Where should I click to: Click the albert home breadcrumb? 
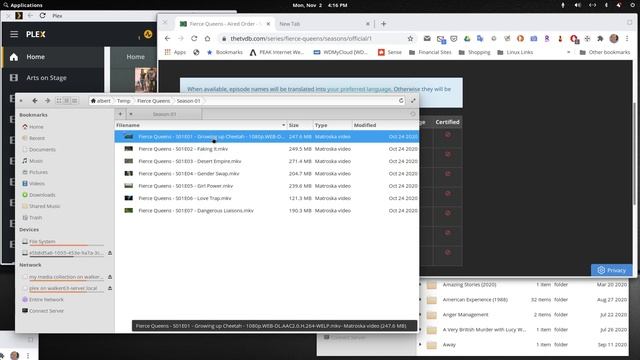coord(100,101)
